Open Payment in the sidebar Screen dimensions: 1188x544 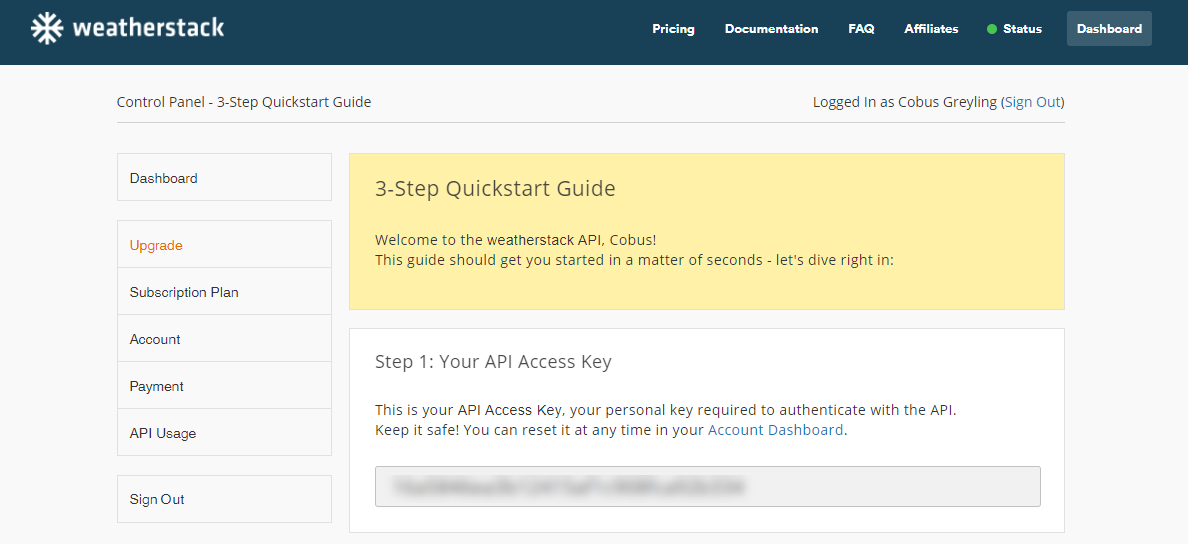(x=224, y=386)
